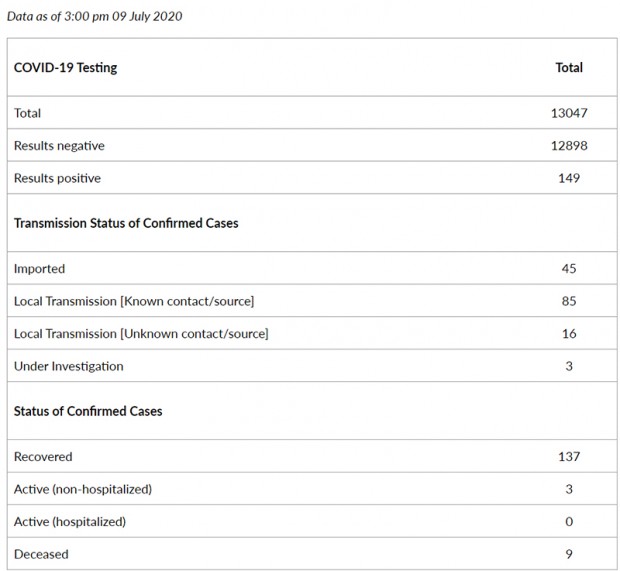Click 'Transmission Status of Confirmed Cases' heading
This screenshot has width=620, height=571.
click(x=126, y=223)
